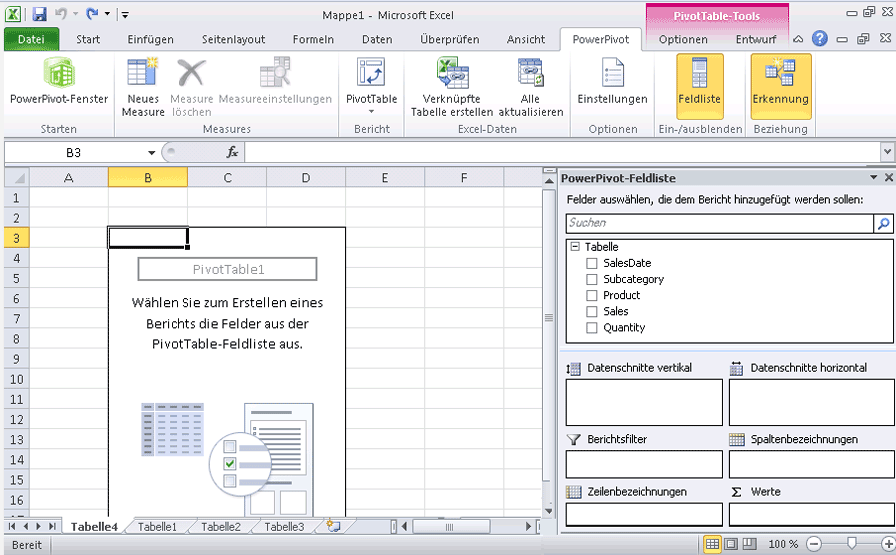Toggle the Erkennung relationship button
Screen dimensions: 896x555
(781, 87)
